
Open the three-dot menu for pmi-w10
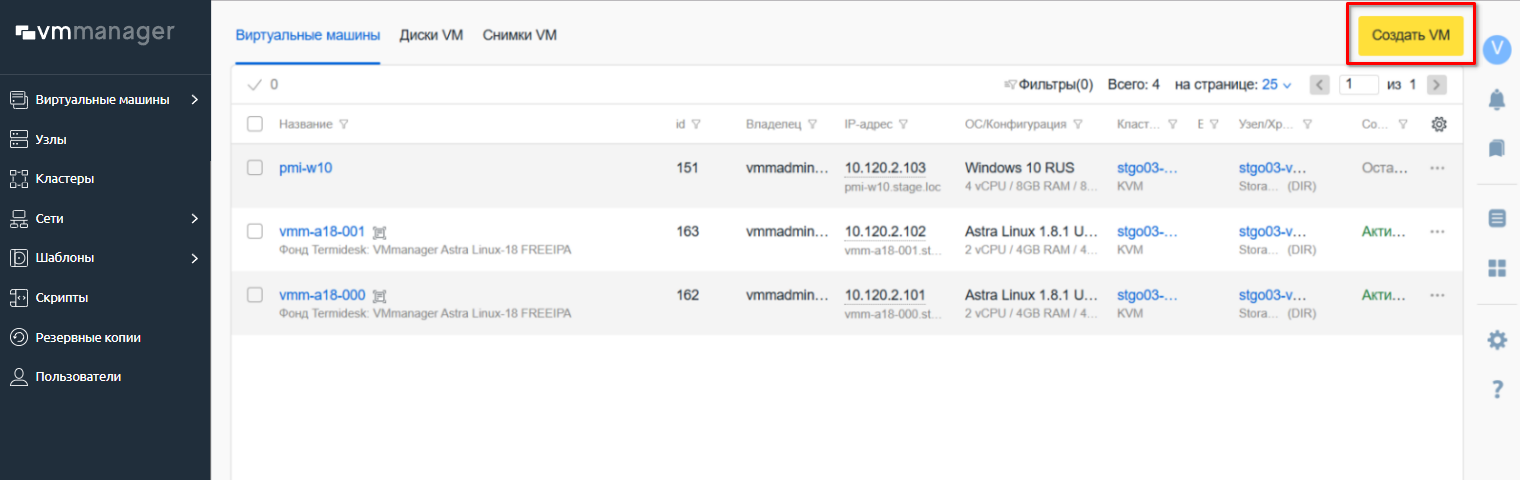click(1438, 168)
